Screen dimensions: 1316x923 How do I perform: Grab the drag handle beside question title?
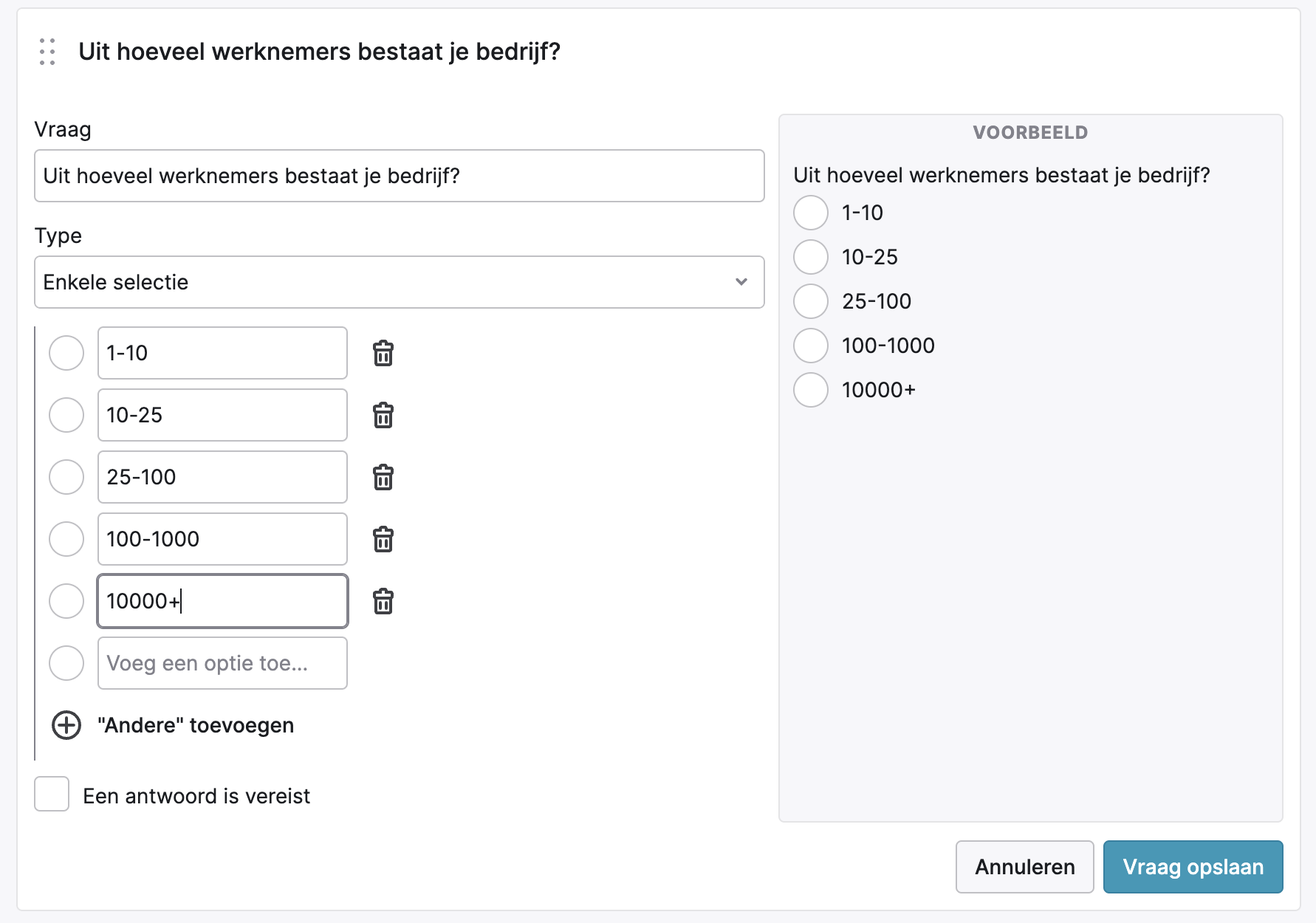[x=47, y=52]
